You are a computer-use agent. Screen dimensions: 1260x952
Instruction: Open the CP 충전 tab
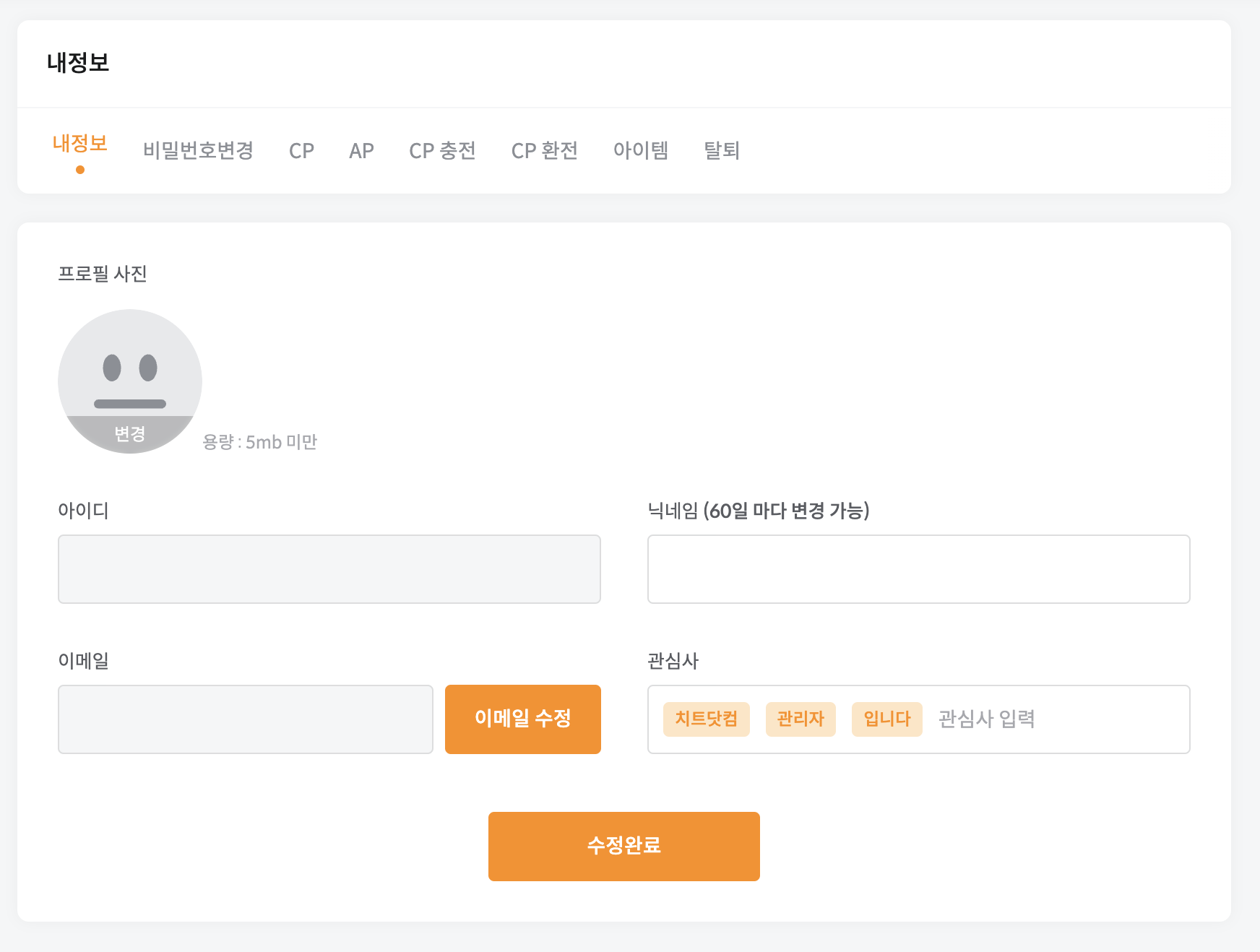pos(442,150)
